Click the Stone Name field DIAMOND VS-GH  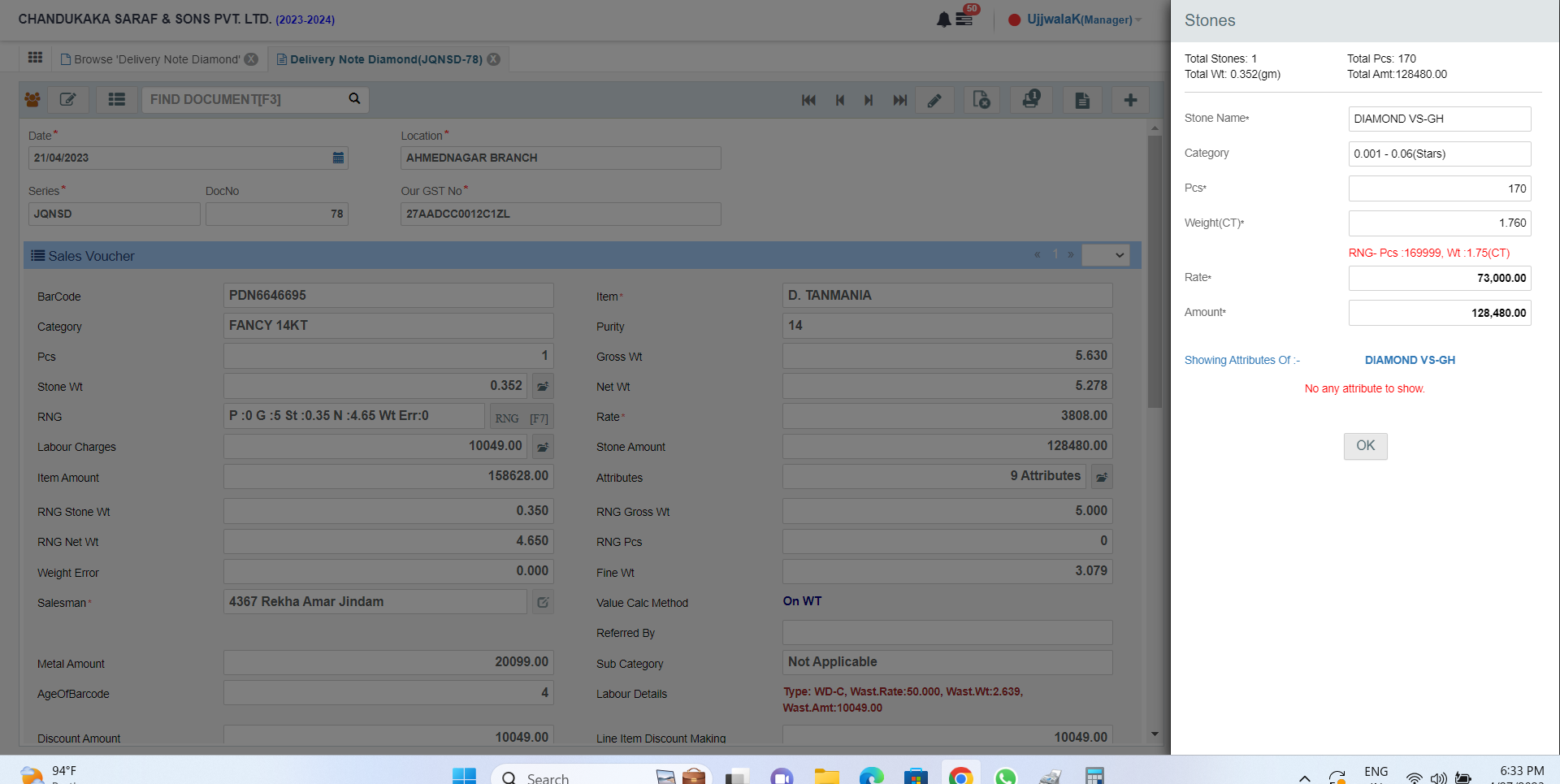click(1440, 119)
